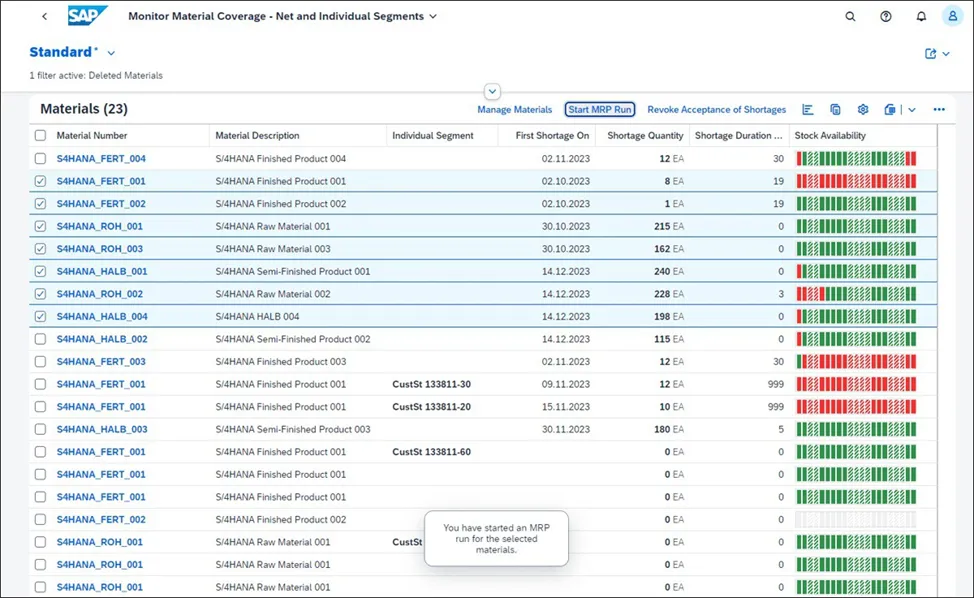The width and height of the screenshot is (974, 598).
Task: Open the notifications bell
Action: 921,16
